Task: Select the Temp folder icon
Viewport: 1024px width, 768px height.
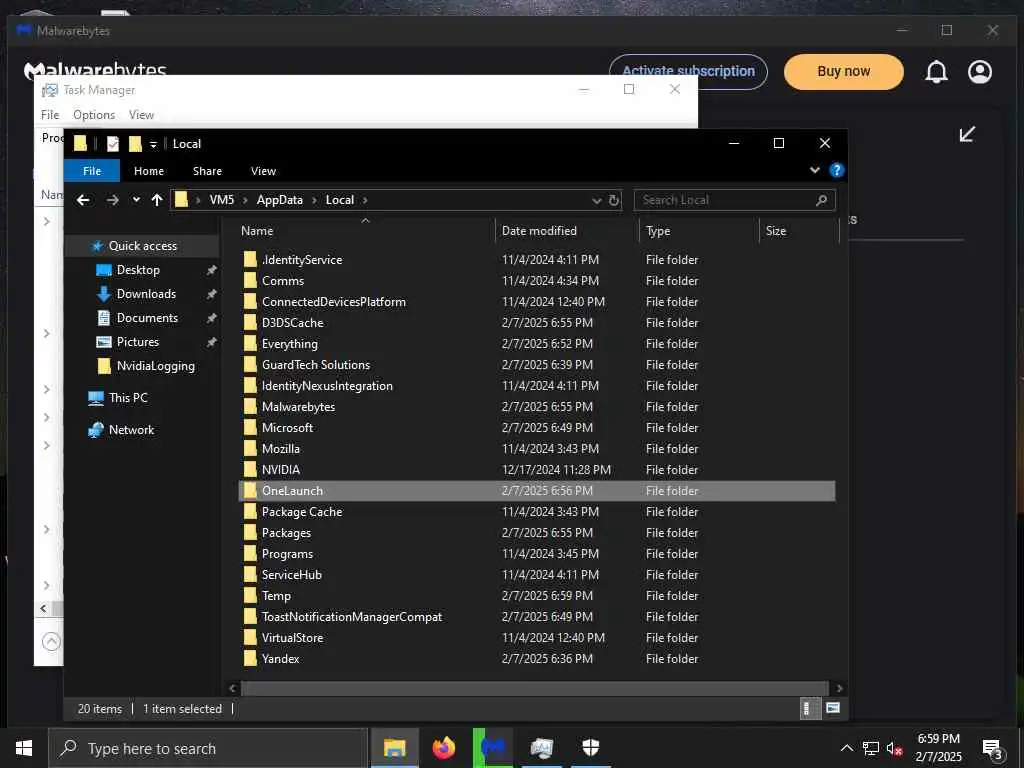Action: click(x=250, y=596)
